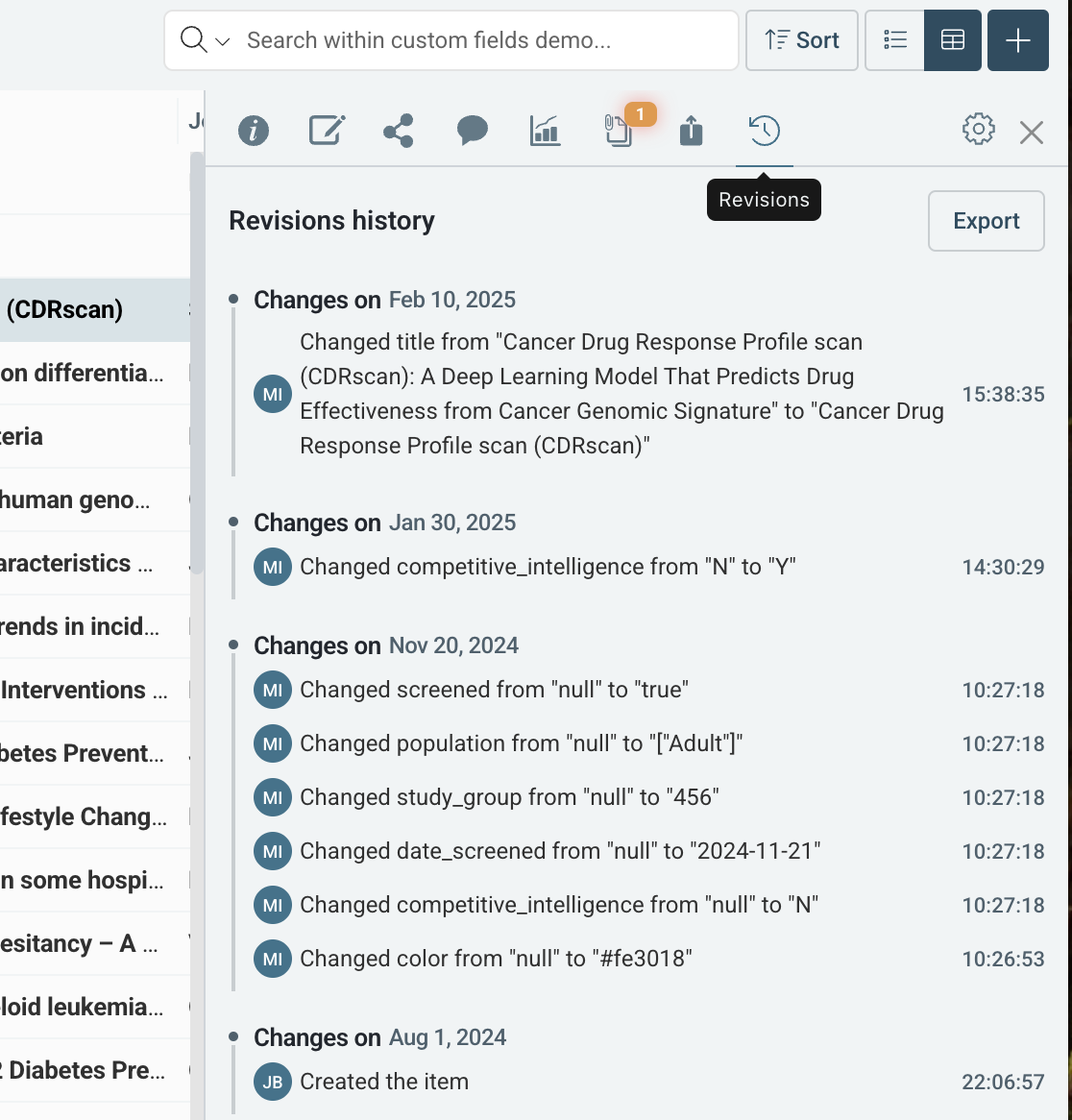The height and width of the screenshot is (1120, 1072).
Task: Click MI avatar beside 'Changed screened'
Action: (x=273, y=690)
